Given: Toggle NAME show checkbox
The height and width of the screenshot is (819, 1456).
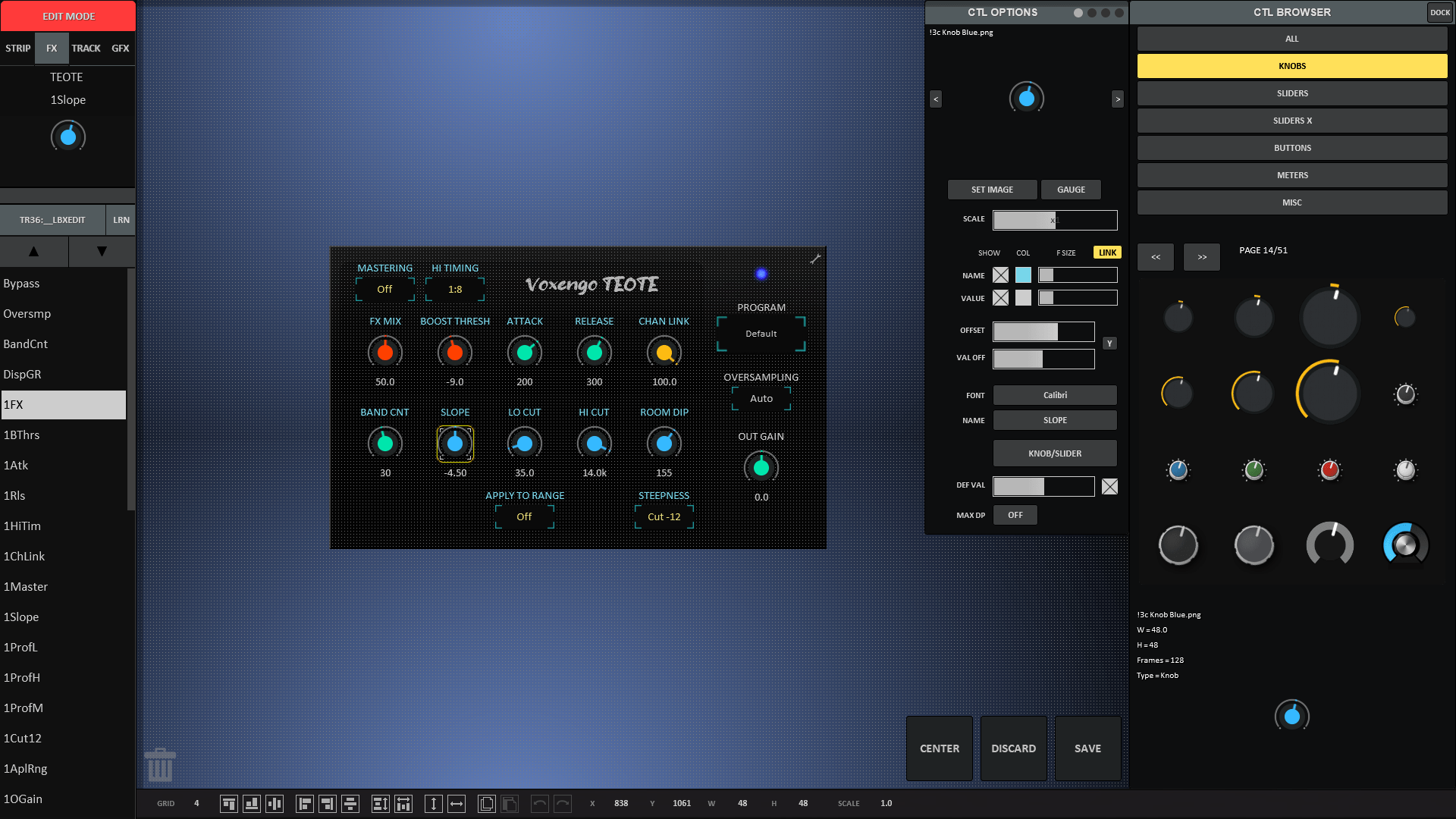Looking at the screenshot, I should tap(1001, 275).
